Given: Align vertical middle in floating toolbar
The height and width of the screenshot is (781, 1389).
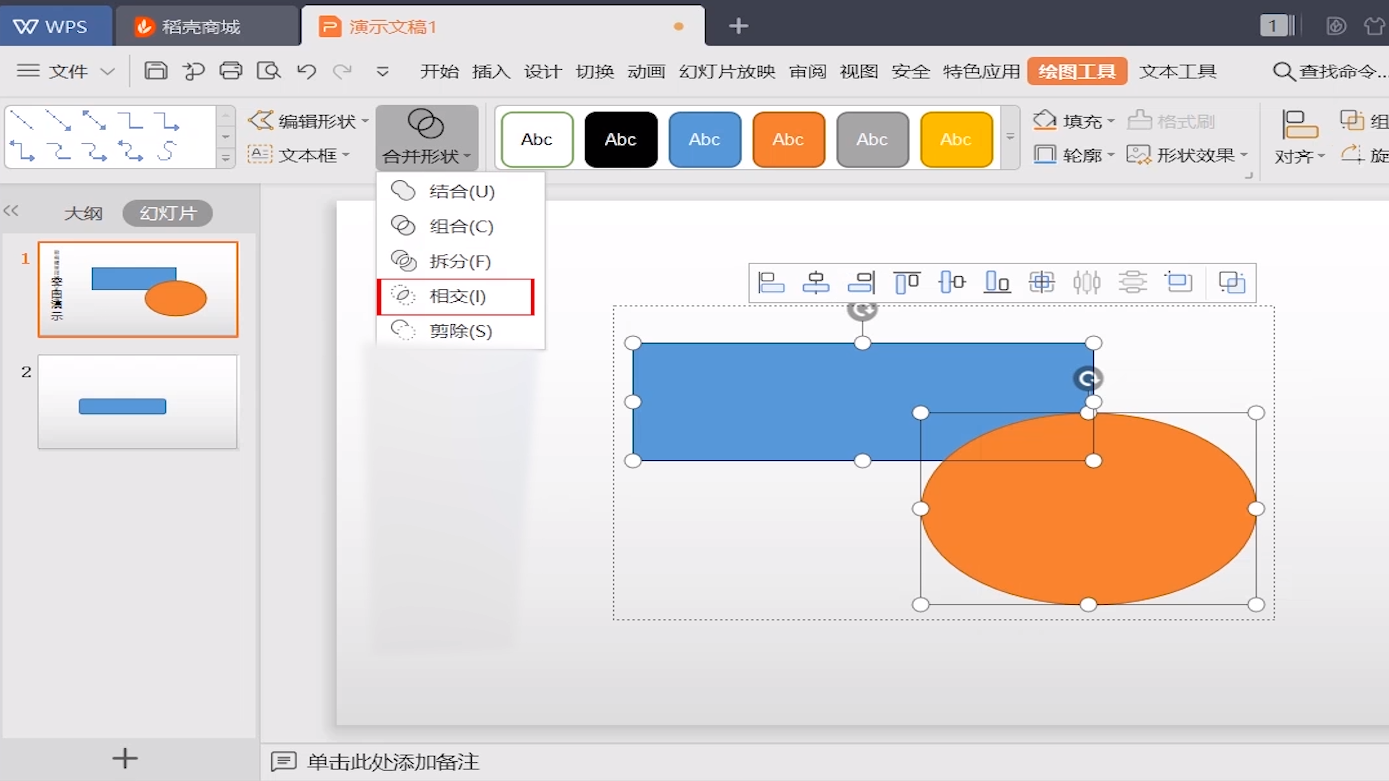Looking at the screenshot, I should [x=952, y=283].
